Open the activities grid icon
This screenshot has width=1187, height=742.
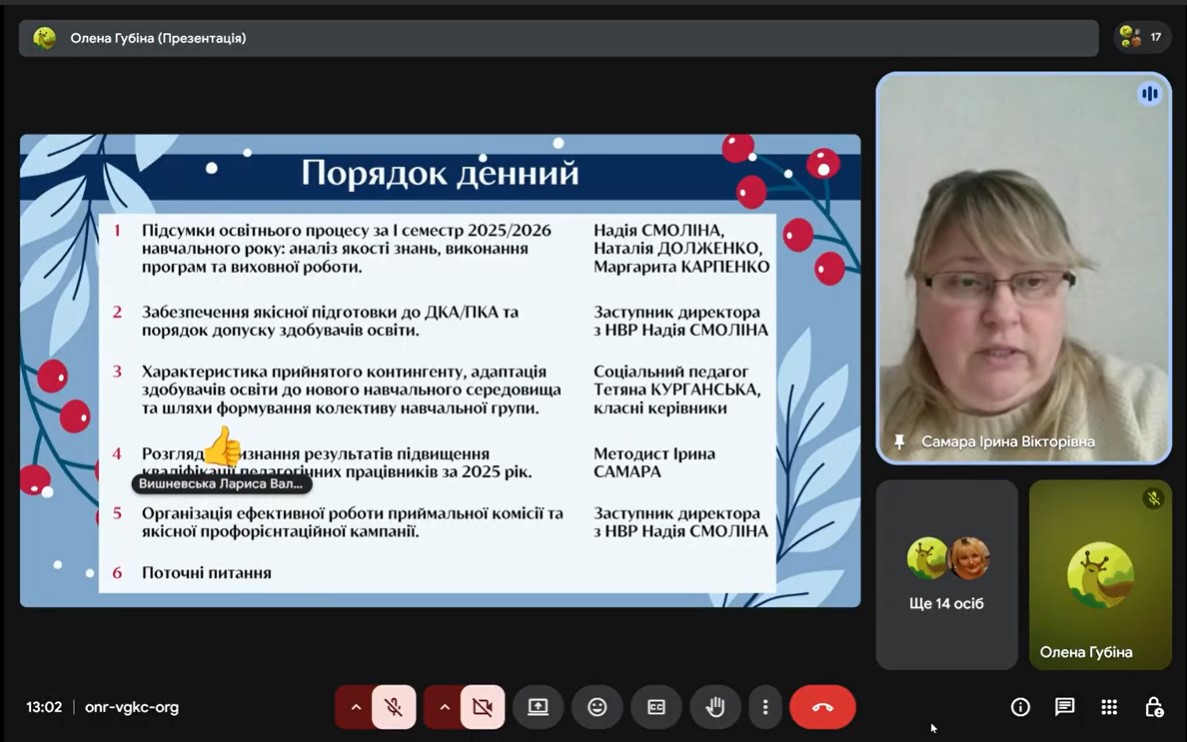(x=1109, y=707)
